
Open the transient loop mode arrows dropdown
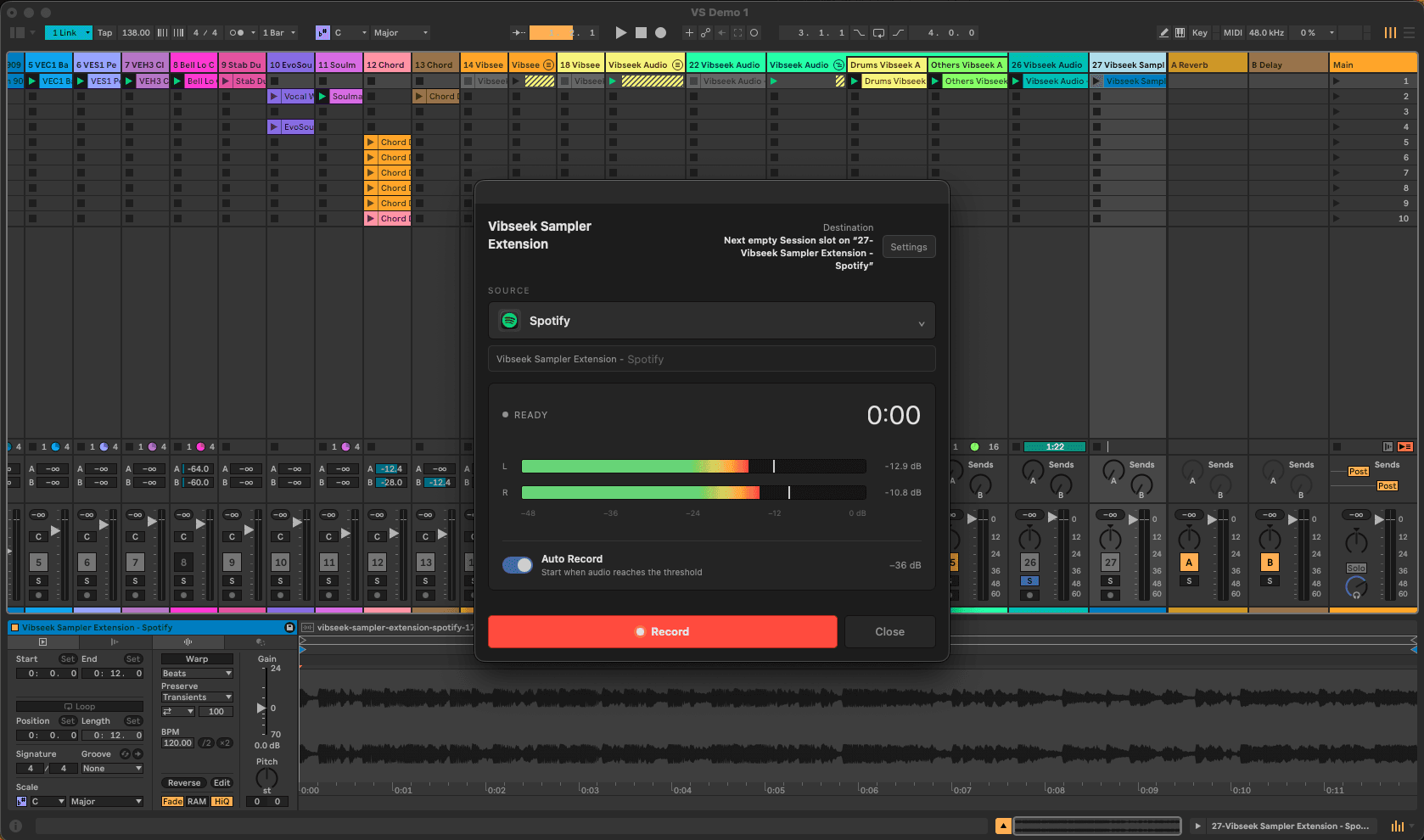click(178, 711)
